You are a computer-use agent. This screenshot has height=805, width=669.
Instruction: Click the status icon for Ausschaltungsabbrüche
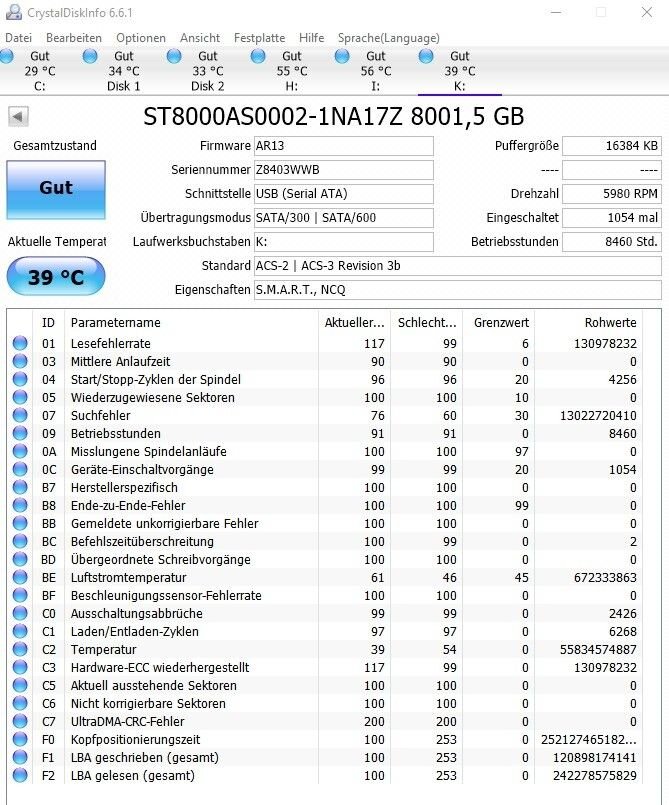click(x=20, y=612)
